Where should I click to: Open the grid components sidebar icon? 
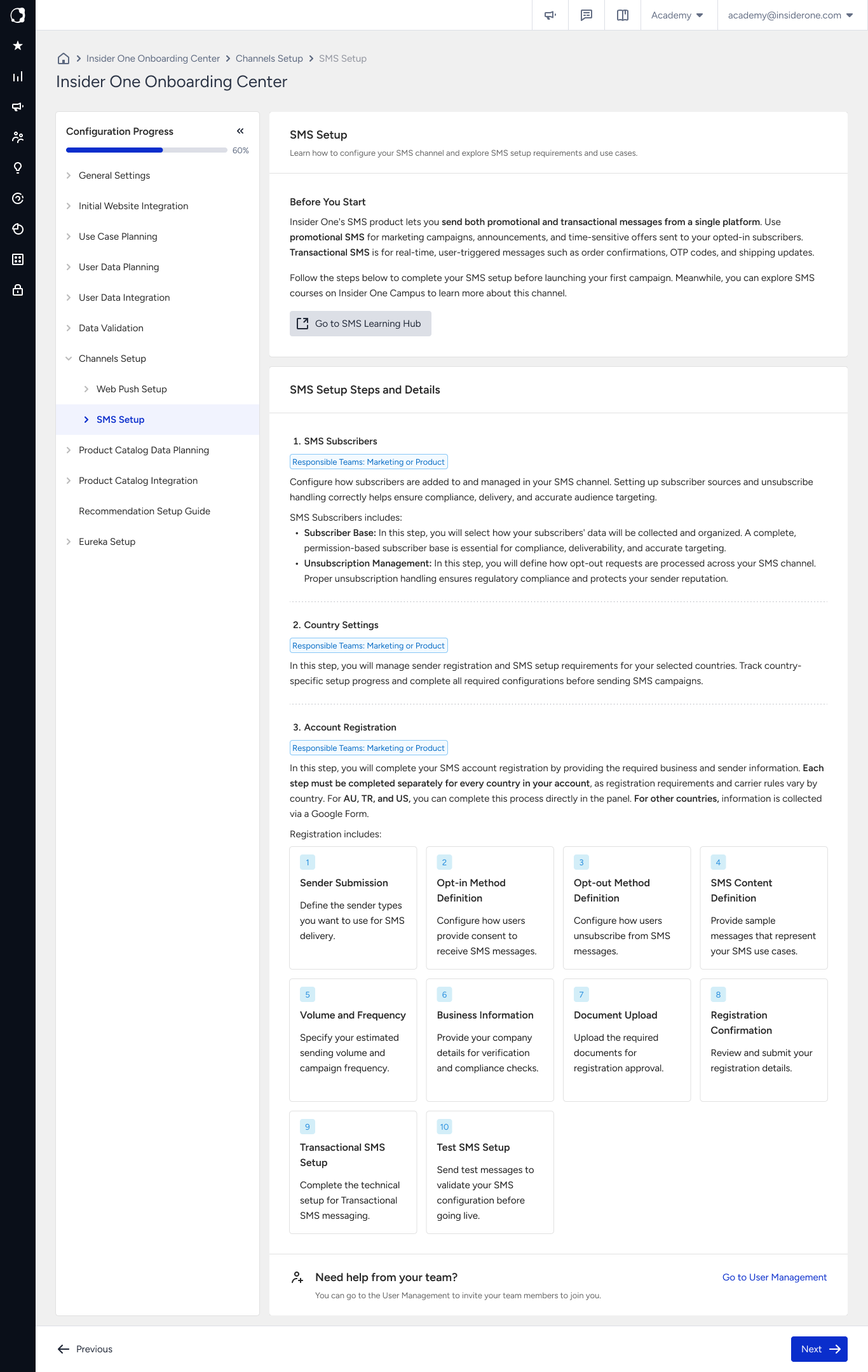(18, 259)
